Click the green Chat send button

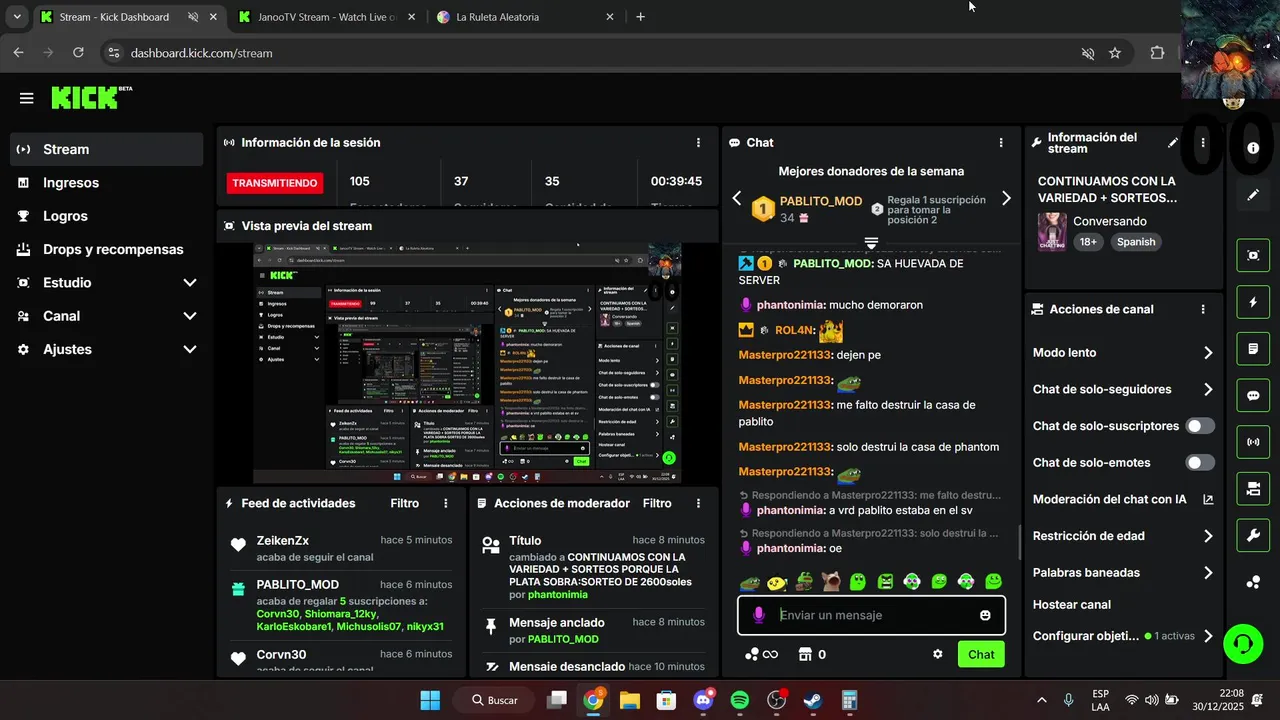981,654
